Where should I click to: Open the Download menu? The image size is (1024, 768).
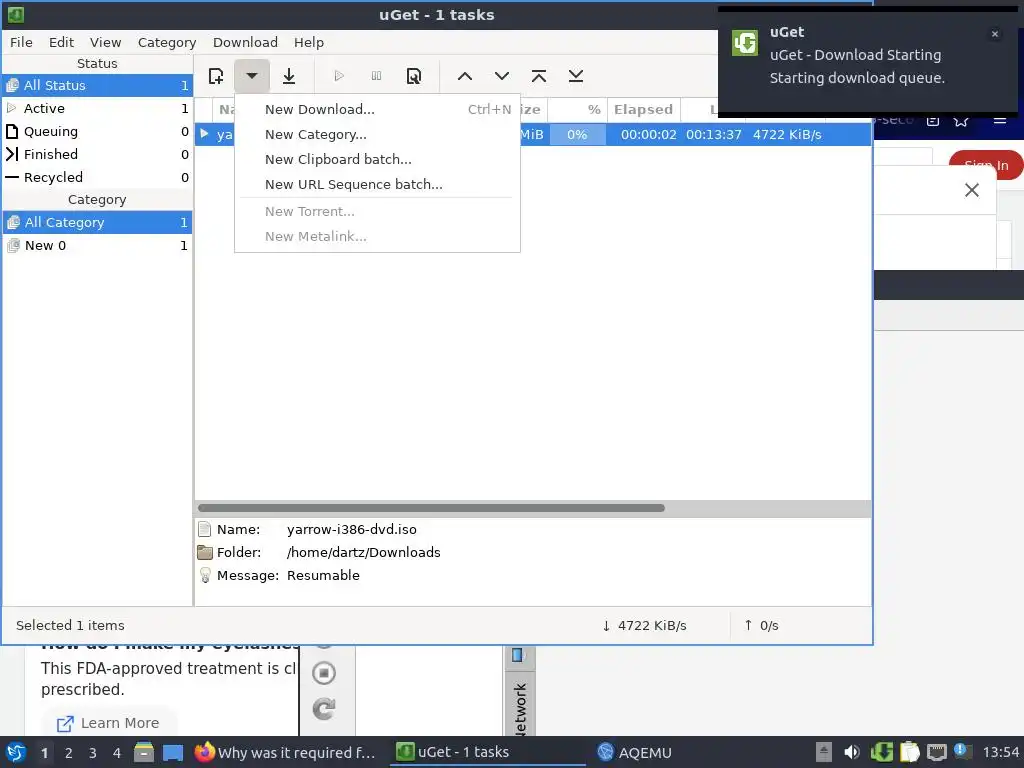coord(245,42)
